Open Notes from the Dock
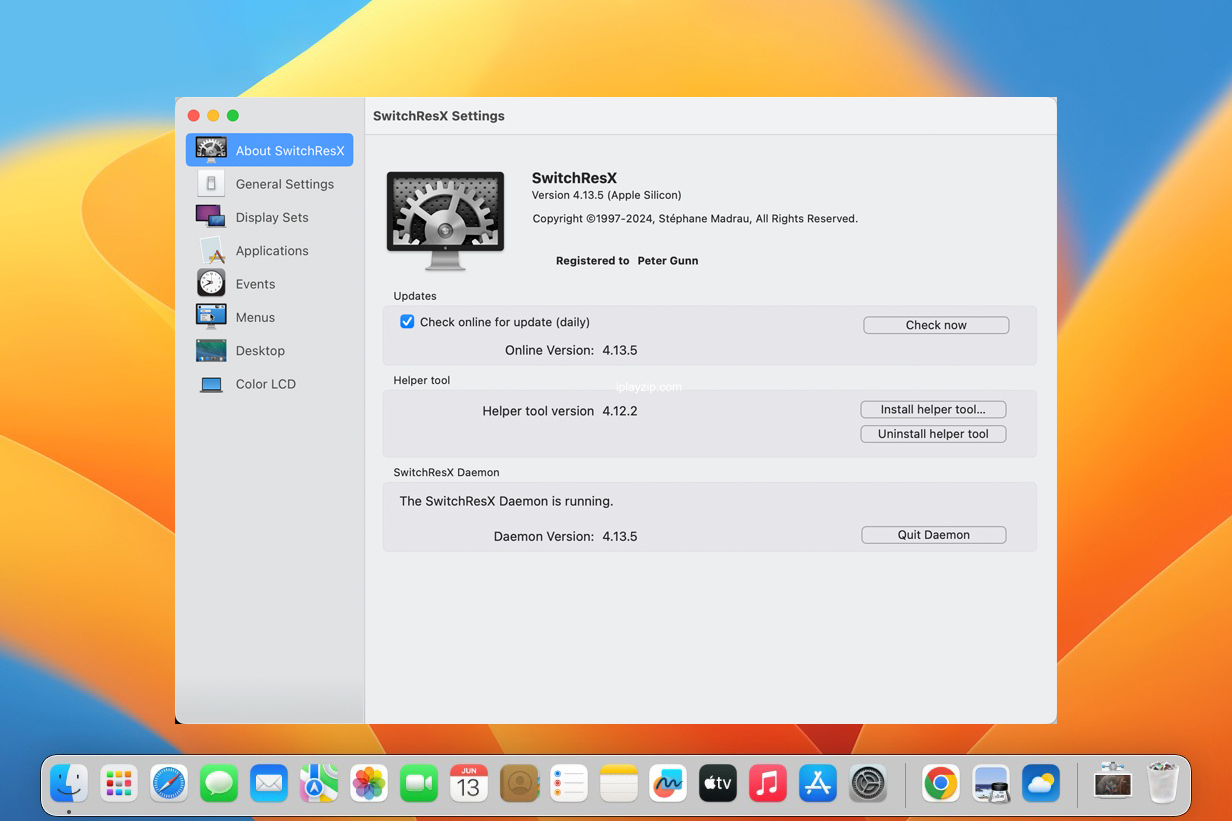This screenshot has height=821, width=1232. click(619, 783)
